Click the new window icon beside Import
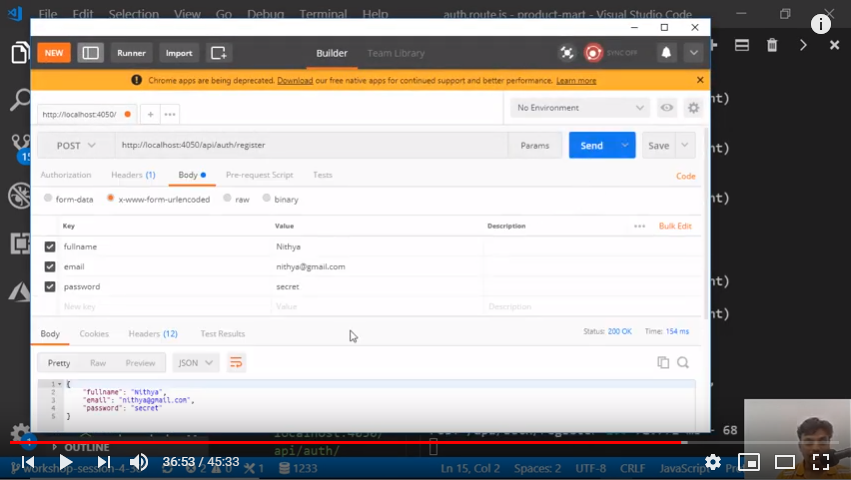Screen dimensions: 851x480 pyautogui.click(x=219, y=53)
